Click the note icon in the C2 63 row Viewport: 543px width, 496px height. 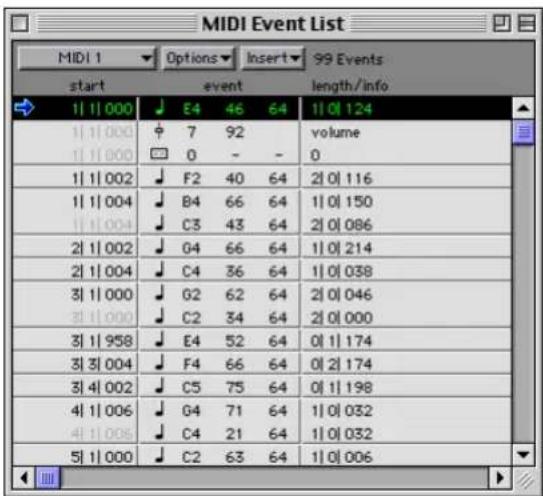point(159,456)
